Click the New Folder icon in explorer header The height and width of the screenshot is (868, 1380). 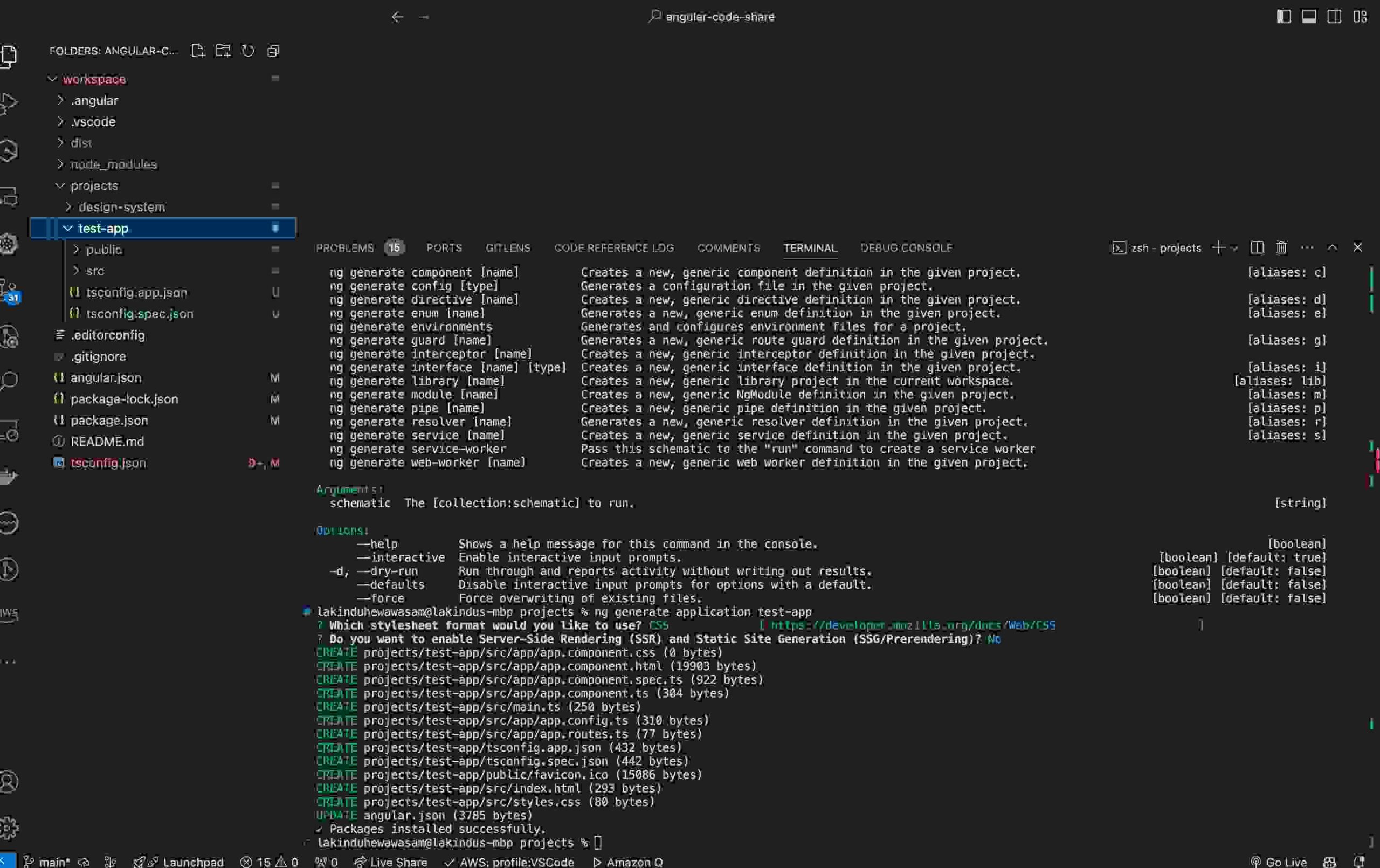click(x=223, y=51)
